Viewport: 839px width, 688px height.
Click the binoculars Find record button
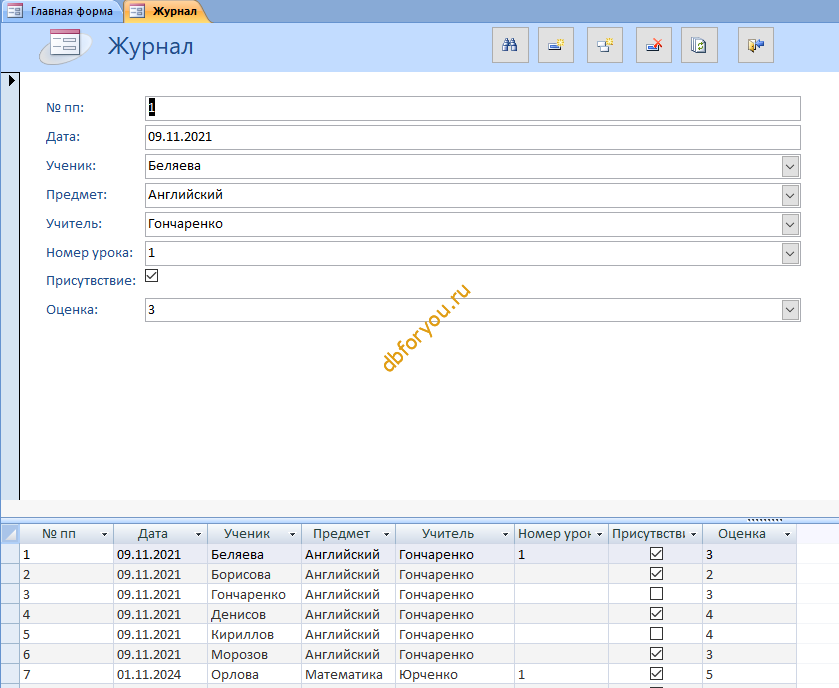click(510, 45)
